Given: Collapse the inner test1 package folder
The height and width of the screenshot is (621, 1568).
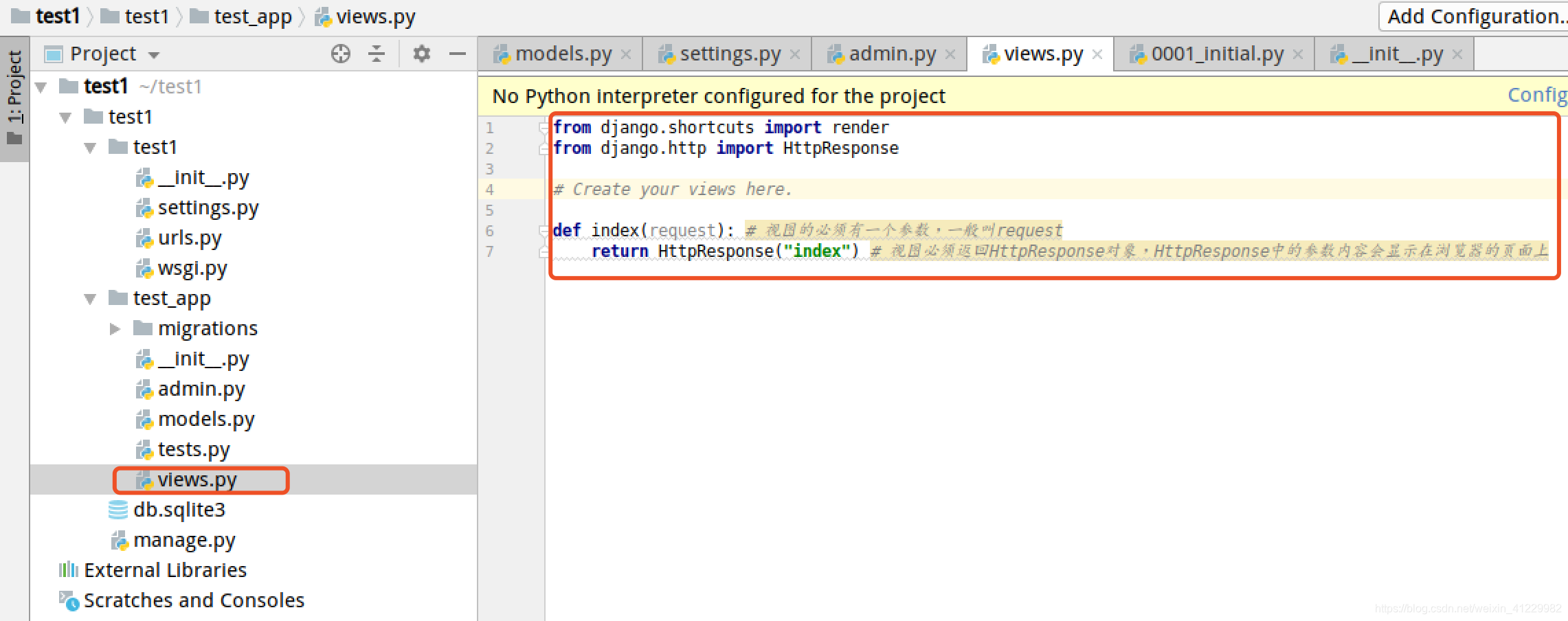Looking at the screenshot, I should (x=90, y=148).
